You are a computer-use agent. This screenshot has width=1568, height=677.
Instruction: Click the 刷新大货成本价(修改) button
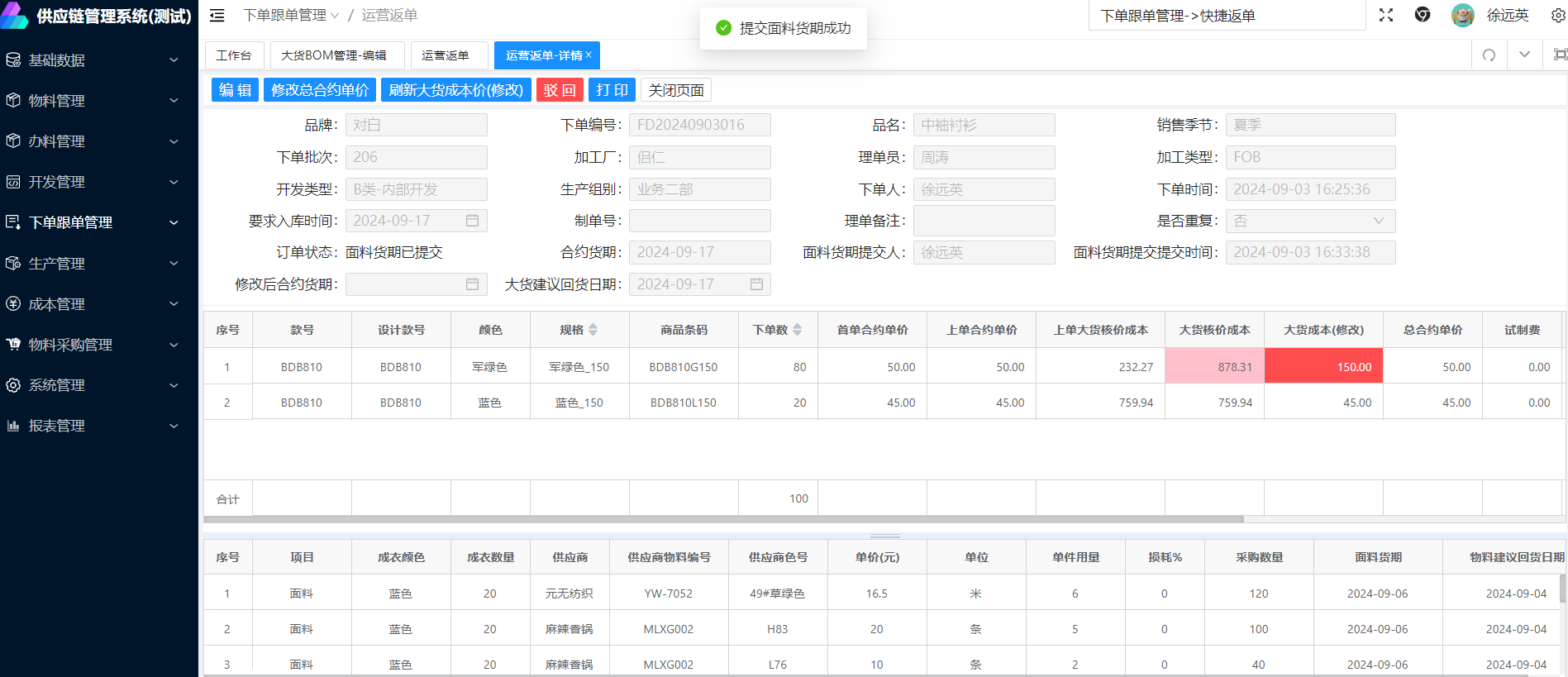[x=455, y=90]
